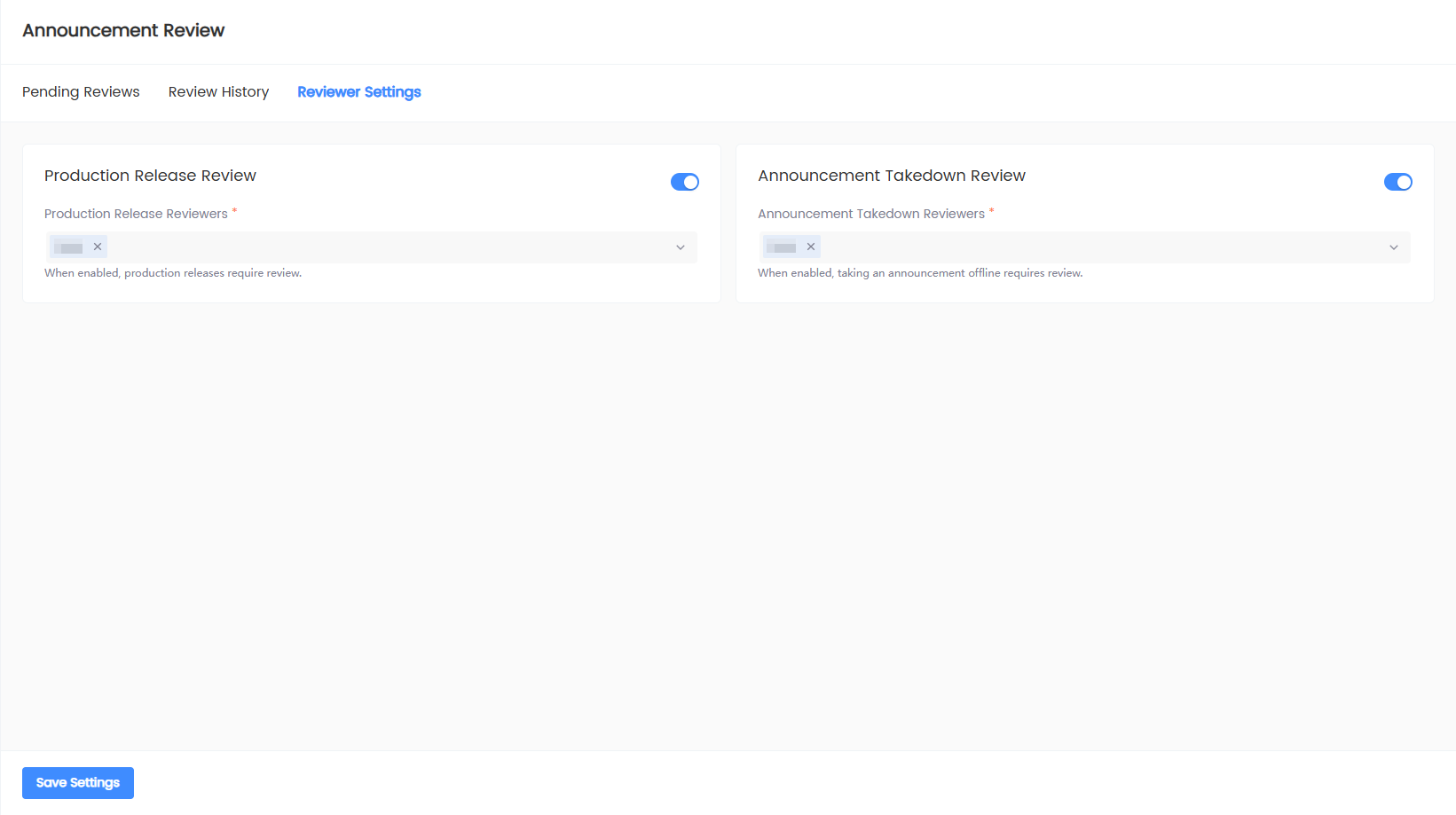Switch to the Pending Reviews tab
The height and width of the screenshot is (815, 1456).
click(x=81, y=92)
